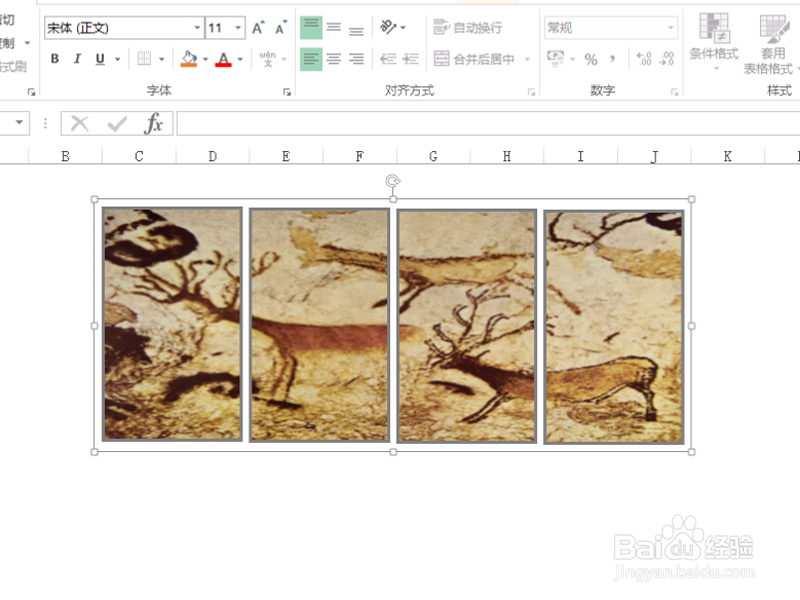Toggle italic formatting
800x600 pixels.
(77, 59)
